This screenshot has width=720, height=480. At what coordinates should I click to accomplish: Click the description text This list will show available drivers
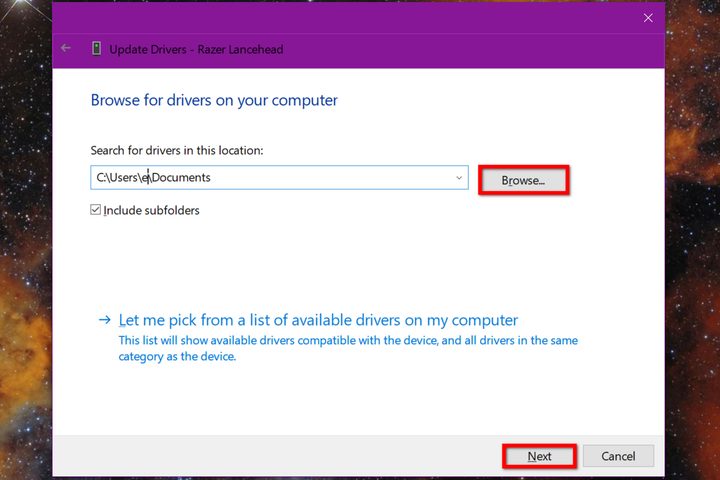tap(348, 348)
